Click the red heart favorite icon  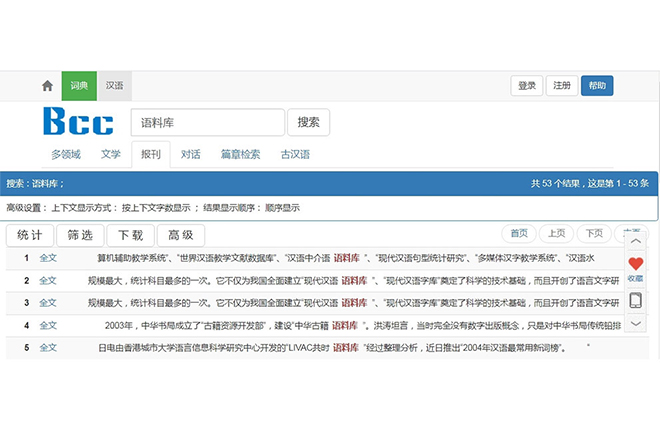pos(636,264)
